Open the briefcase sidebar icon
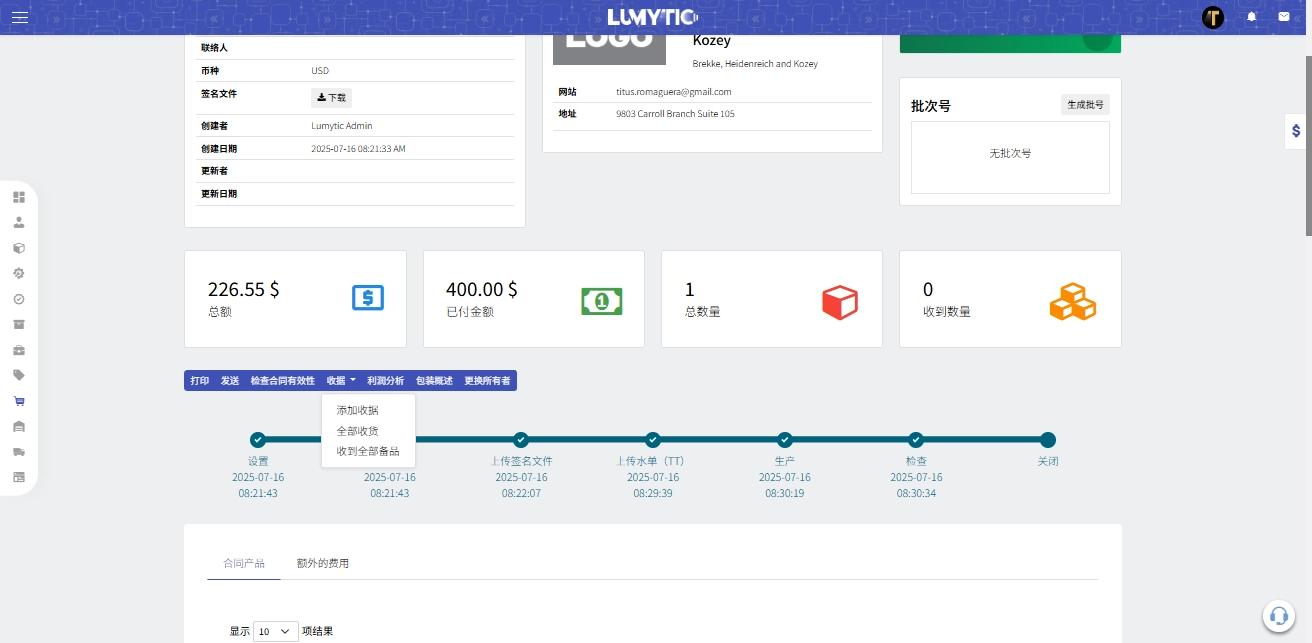The width and height of the screenshot is (1312, 643). pos(18,350)
